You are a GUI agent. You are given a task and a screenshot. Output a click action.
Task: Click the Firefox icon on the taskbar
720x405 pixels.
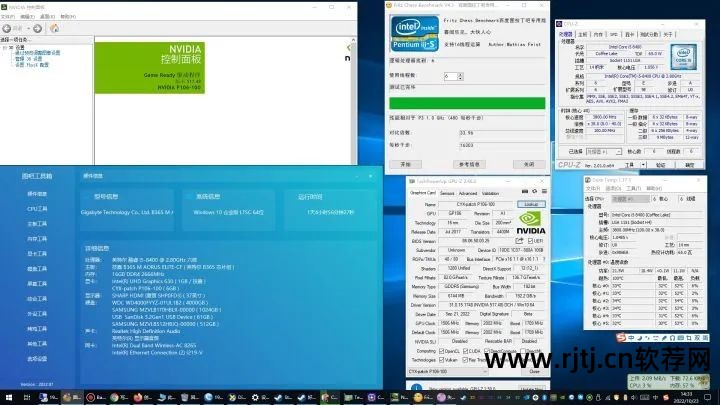pos(137,398)
